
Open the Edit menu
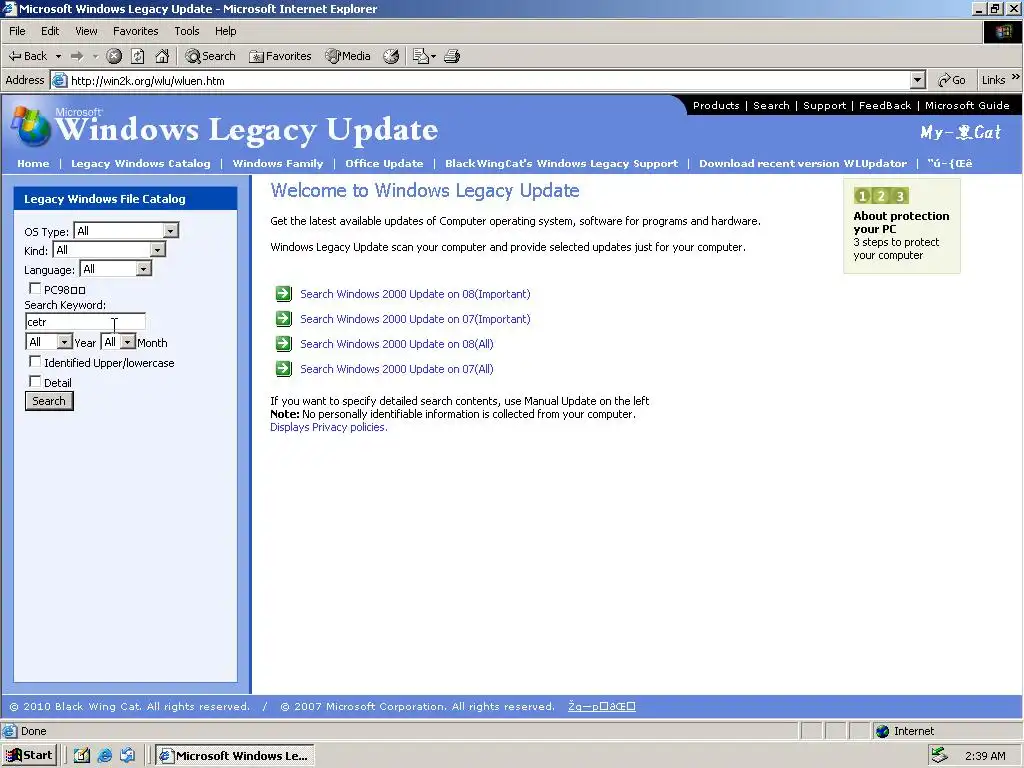pyautogui.click(x=50, y=31)
